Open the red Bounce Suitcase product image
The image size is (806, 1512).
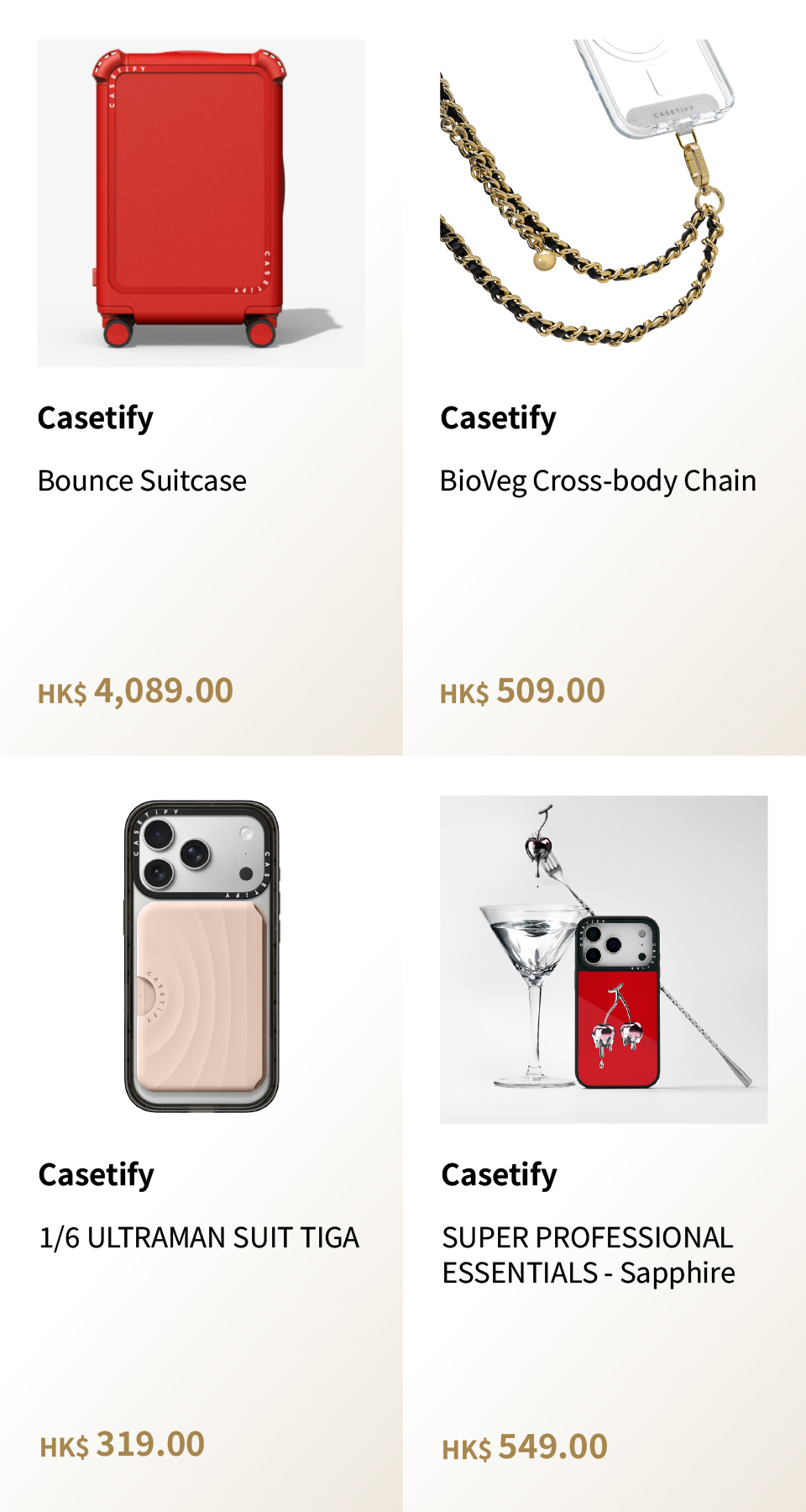coord(201,202)
